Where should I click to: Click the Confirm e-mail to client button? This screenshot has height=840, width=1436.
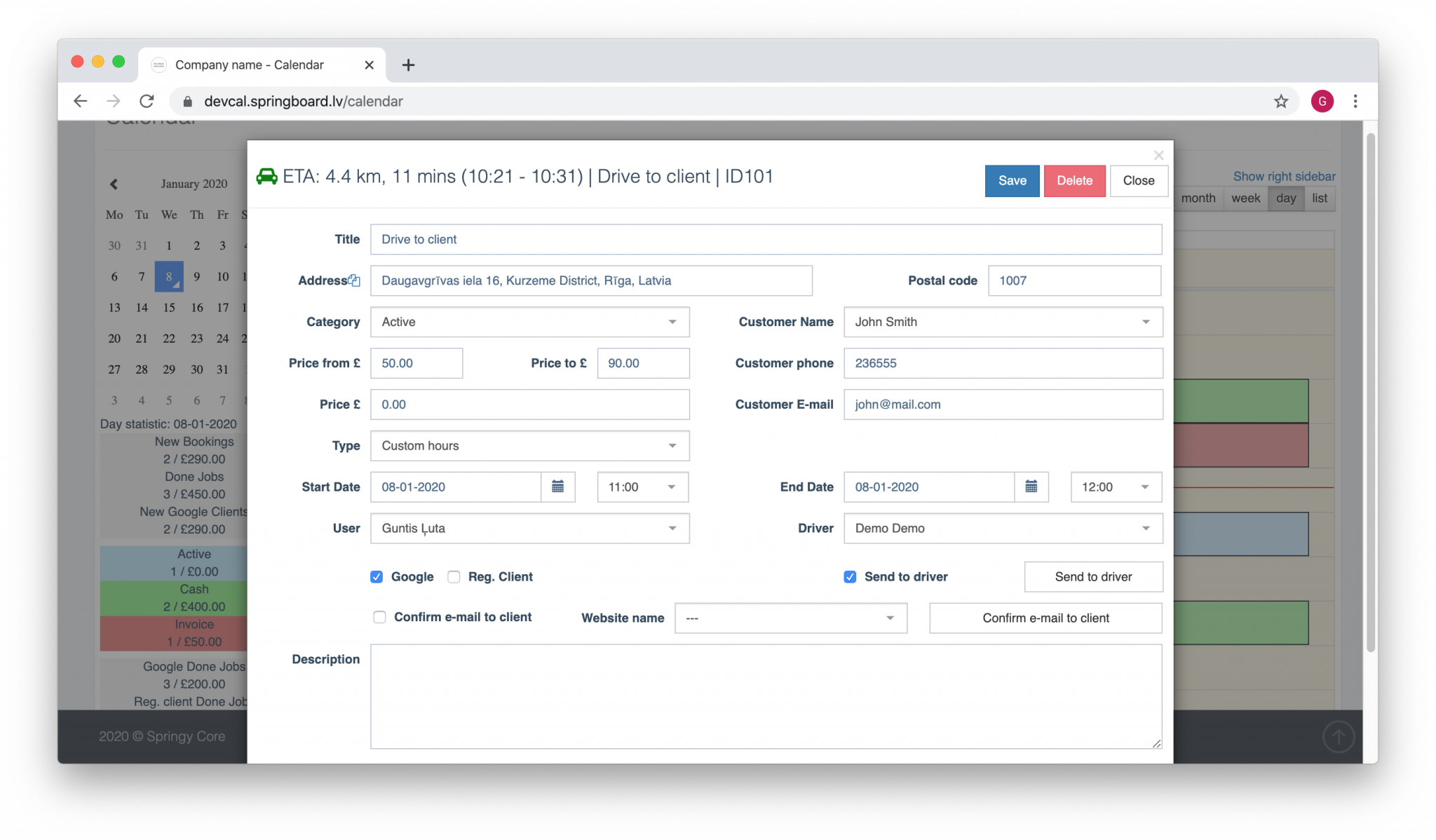(1045, 618)
